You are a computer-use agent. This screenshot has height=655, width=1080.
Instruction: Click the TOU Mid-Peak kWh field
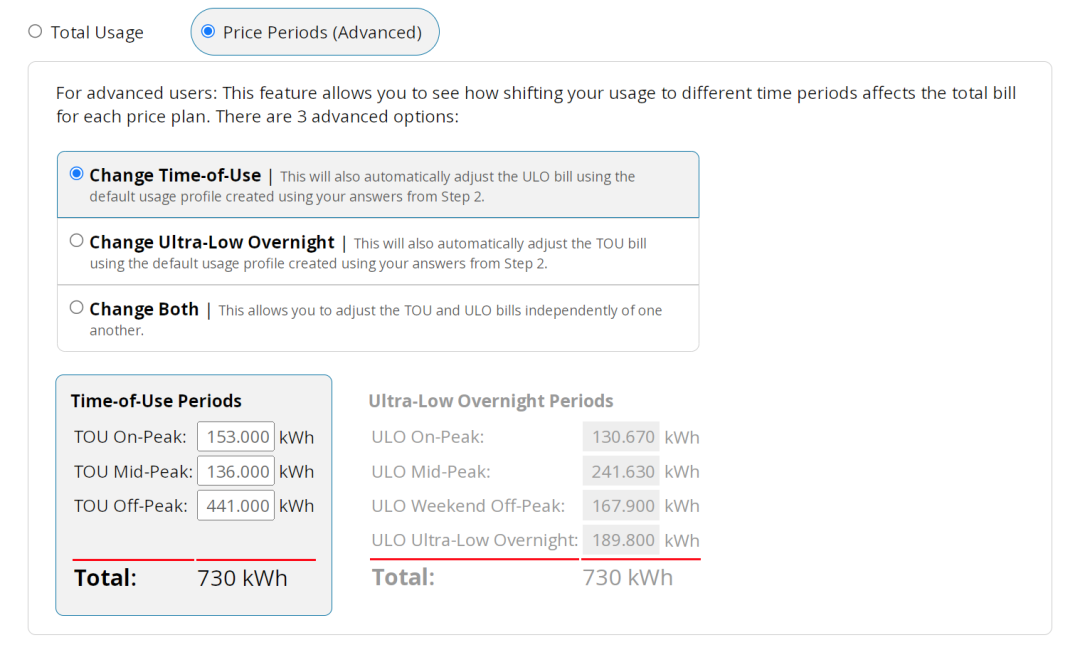coord(236,471)
